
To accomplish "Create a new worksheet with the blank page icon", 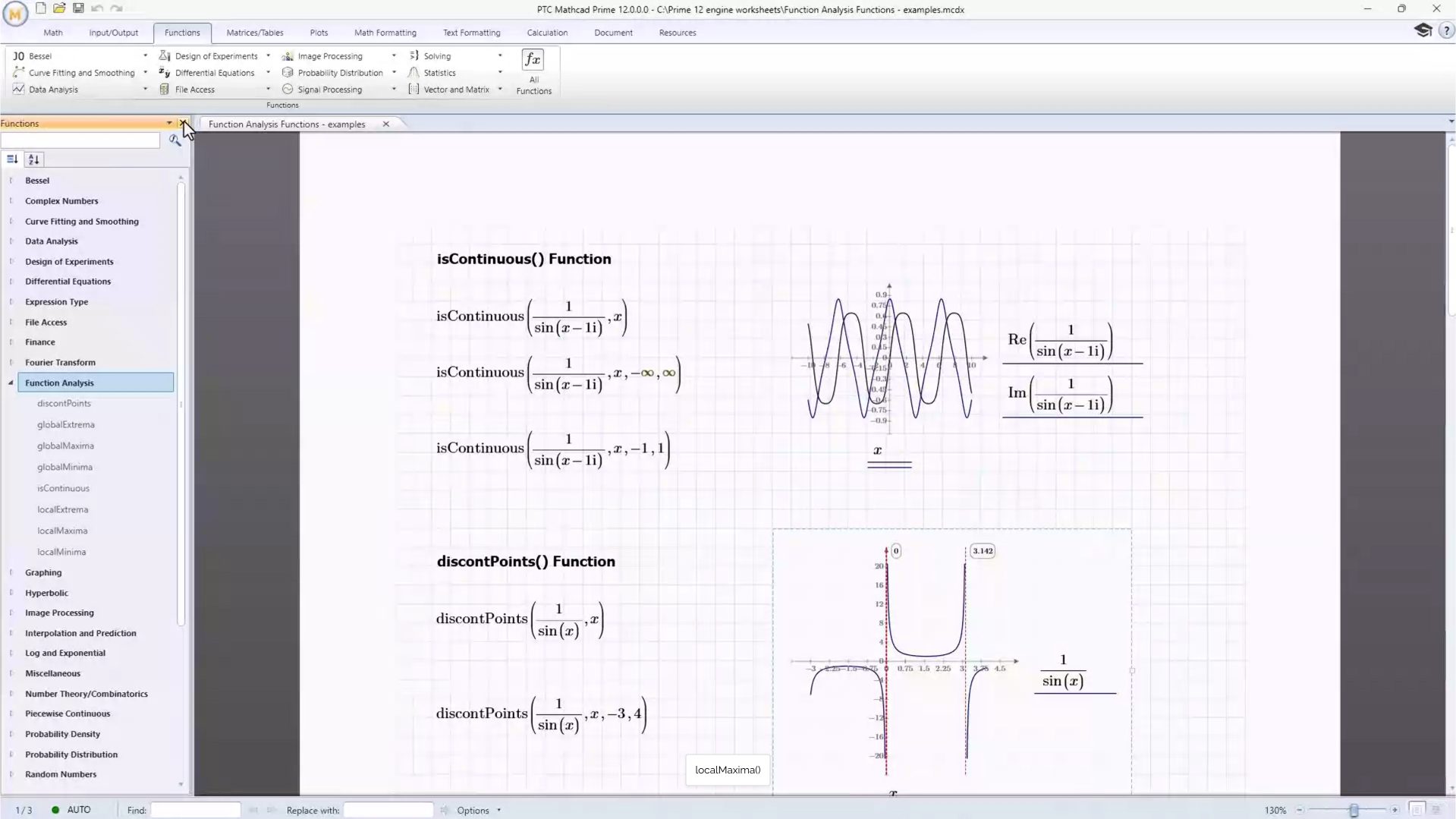I will (41, 8).
